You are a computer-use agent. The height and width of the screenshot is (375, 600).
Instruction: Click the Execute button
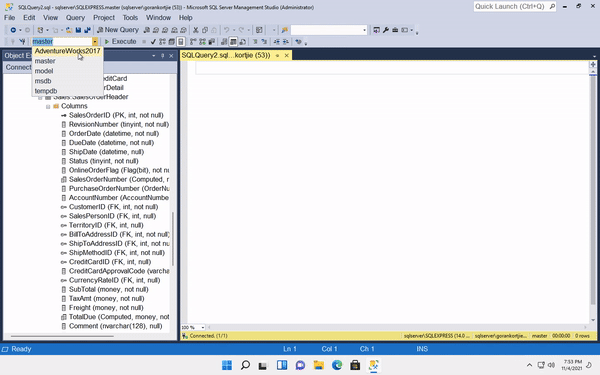coord(121,41)
